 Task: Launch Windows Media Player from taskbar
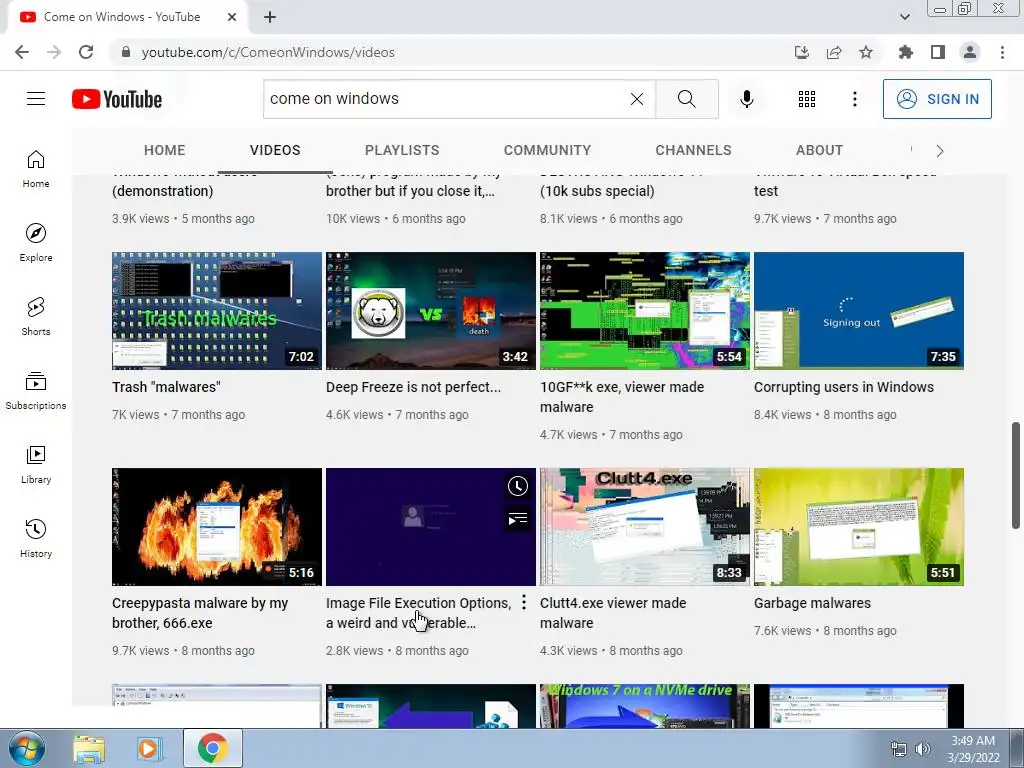148,749
